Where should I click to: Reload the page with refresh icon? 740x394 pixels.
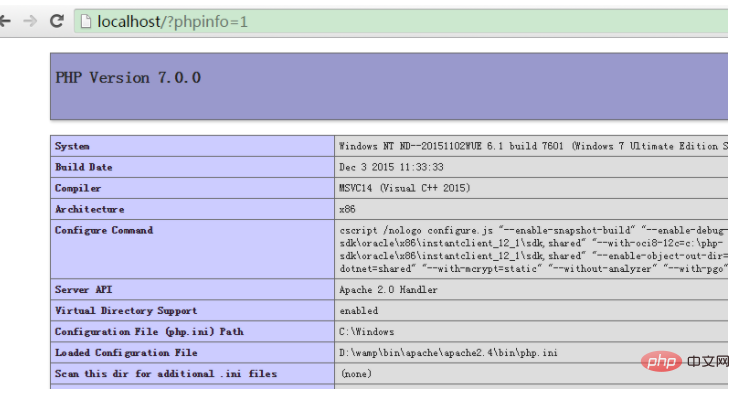57,21
